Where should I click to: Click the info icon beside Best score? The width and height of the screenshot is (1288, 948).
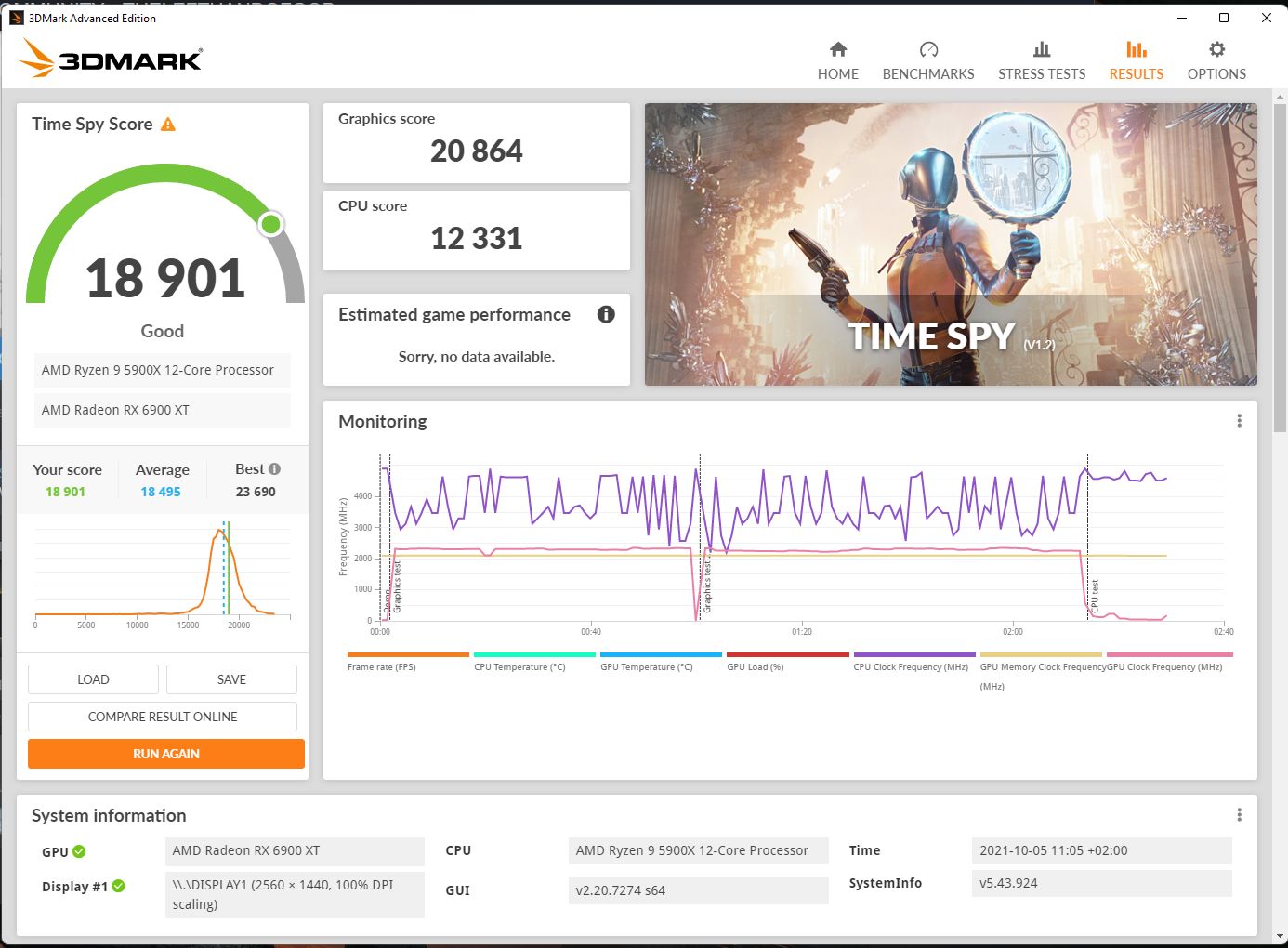coord(274,469)
